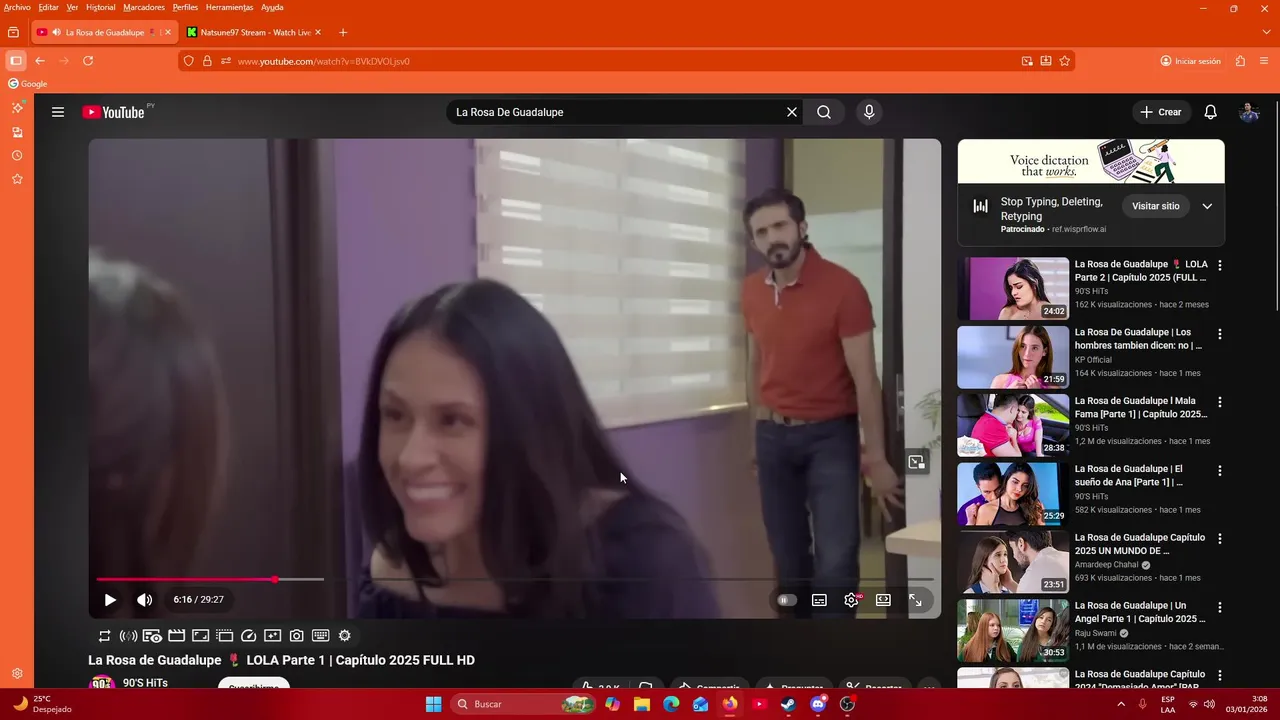The height and width of the screenshot is (720, 1280).
Task: Open the Un Angel Parte 1 title
Action: point(1140,612)
